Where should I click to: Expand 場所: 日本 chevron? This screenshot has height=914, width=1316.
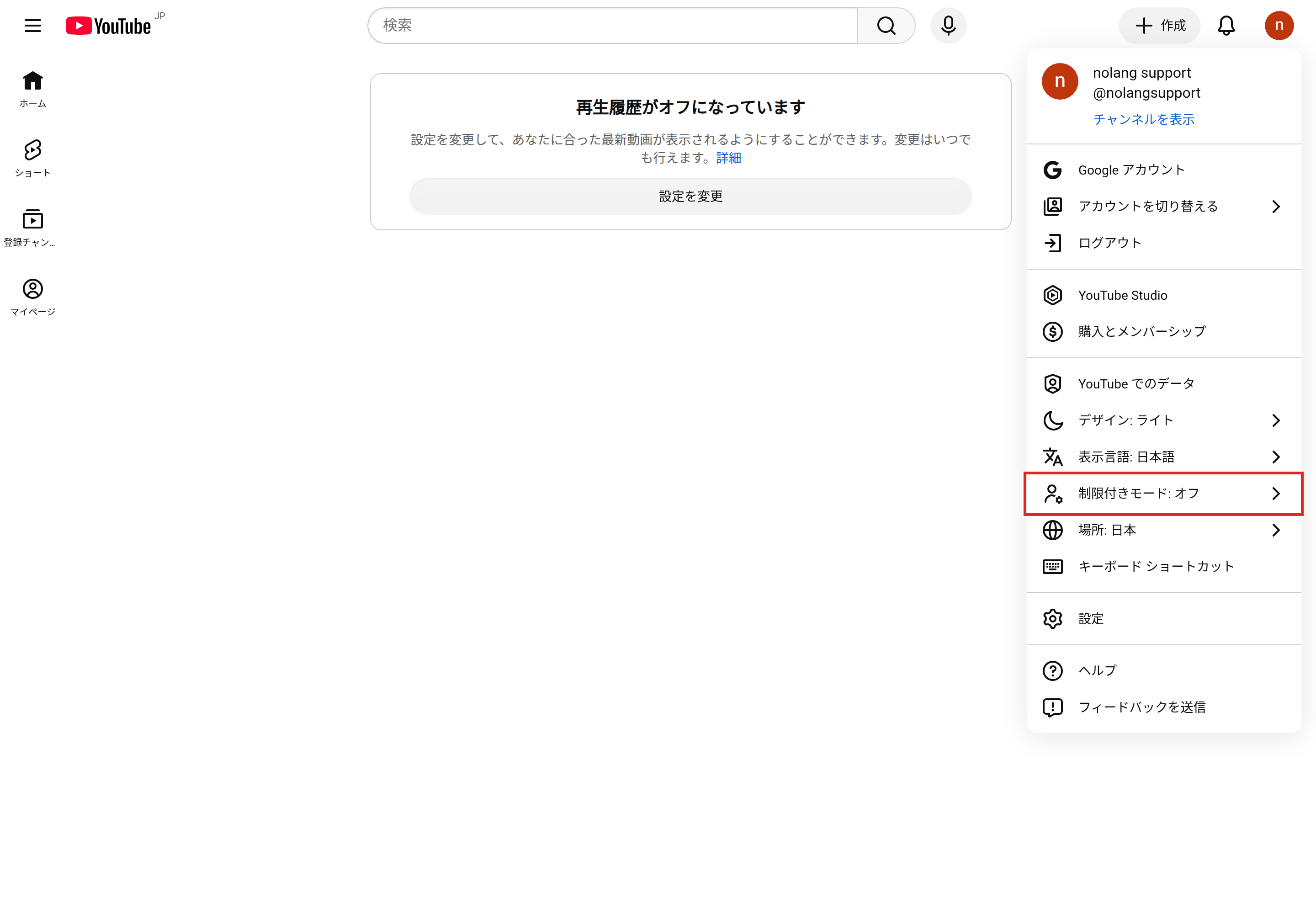click(1276, 530)
